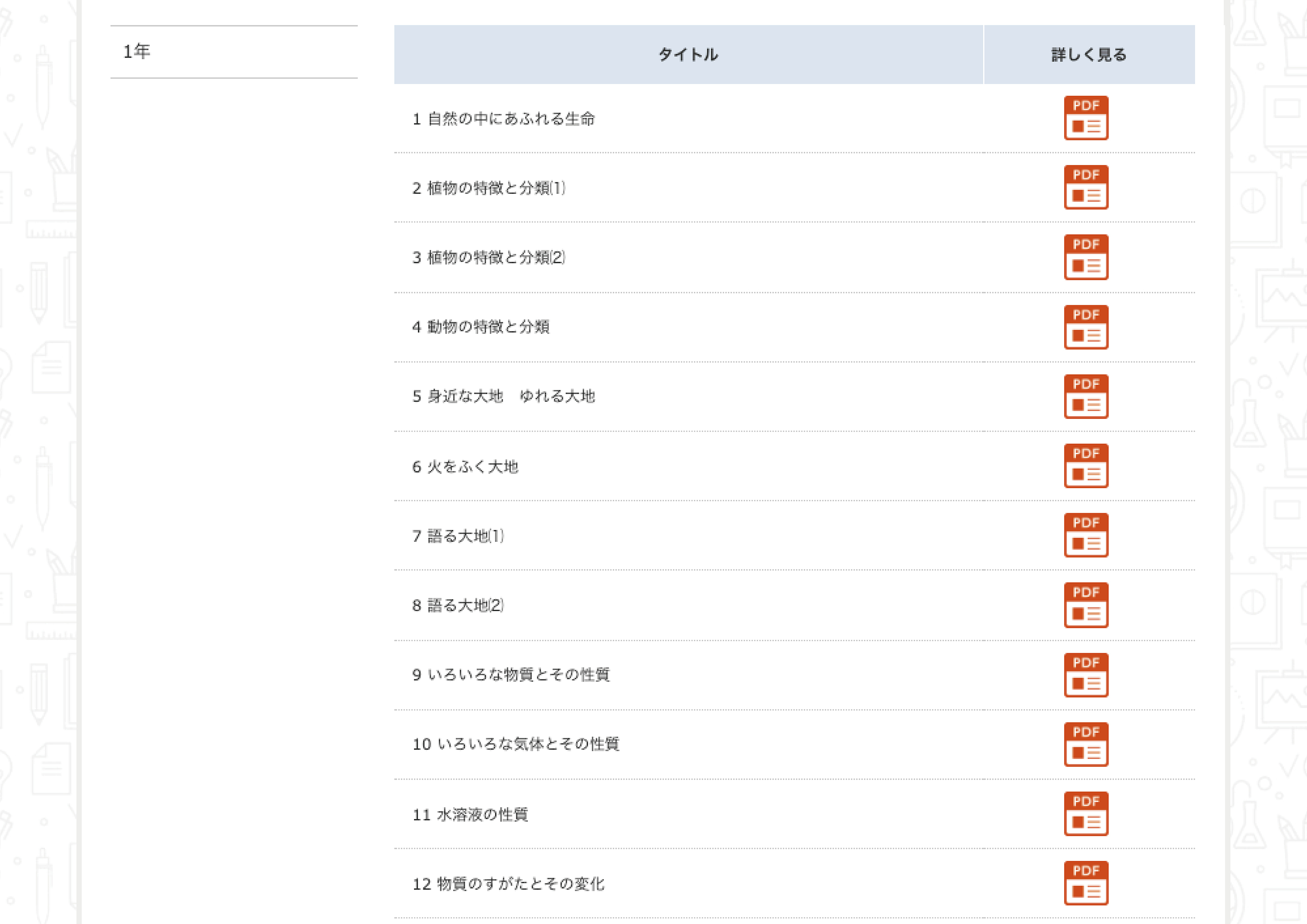The height and width of the screenshot is (924, 1307).
Task: Click the タイトル column header
Action: 687,55
